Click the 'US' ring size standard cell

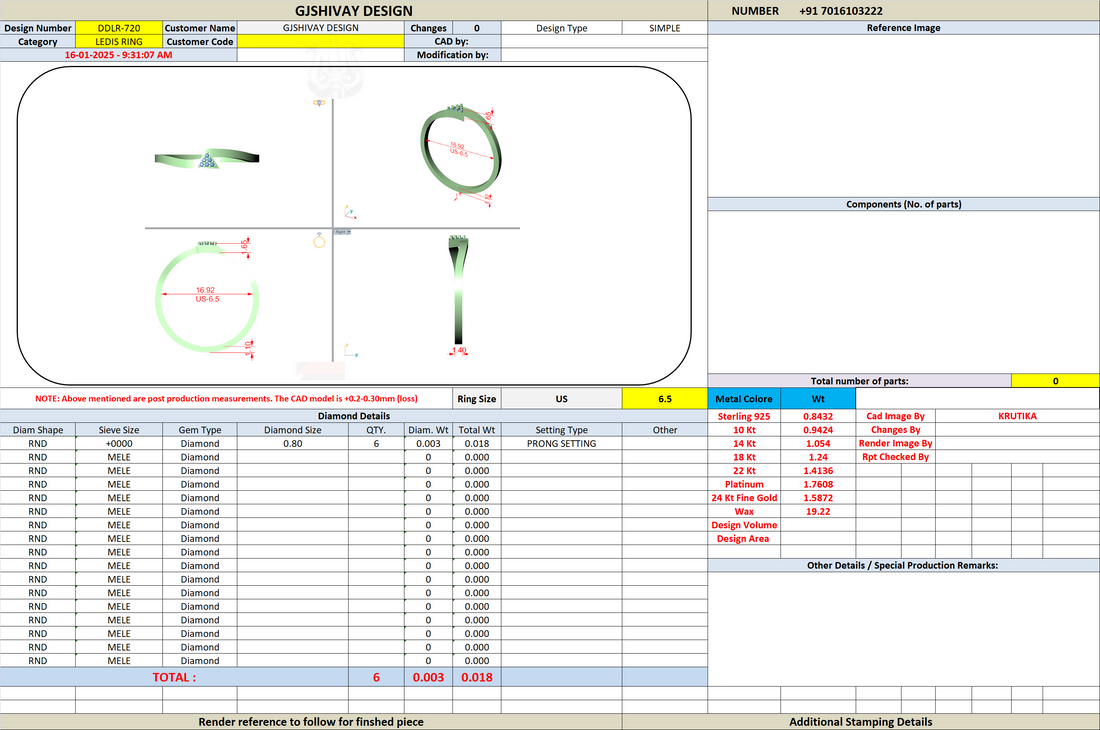561,398
